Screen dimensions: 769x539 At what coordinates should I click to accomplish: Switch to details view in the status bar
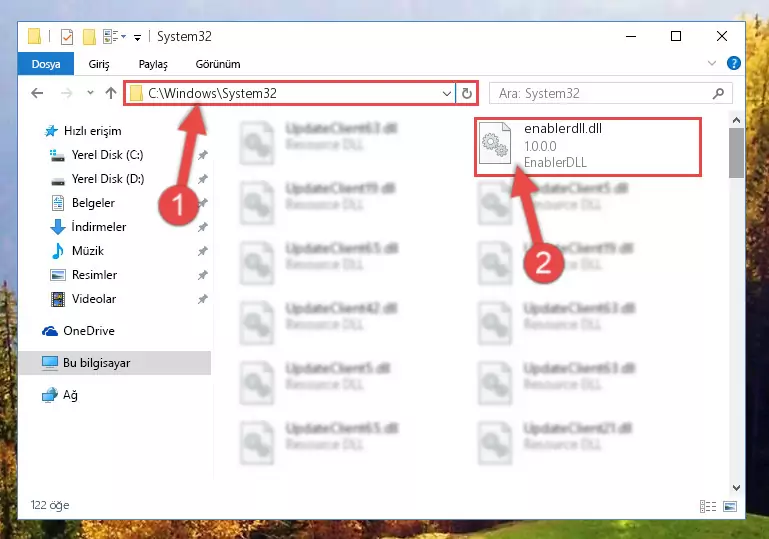pos(708,506)
